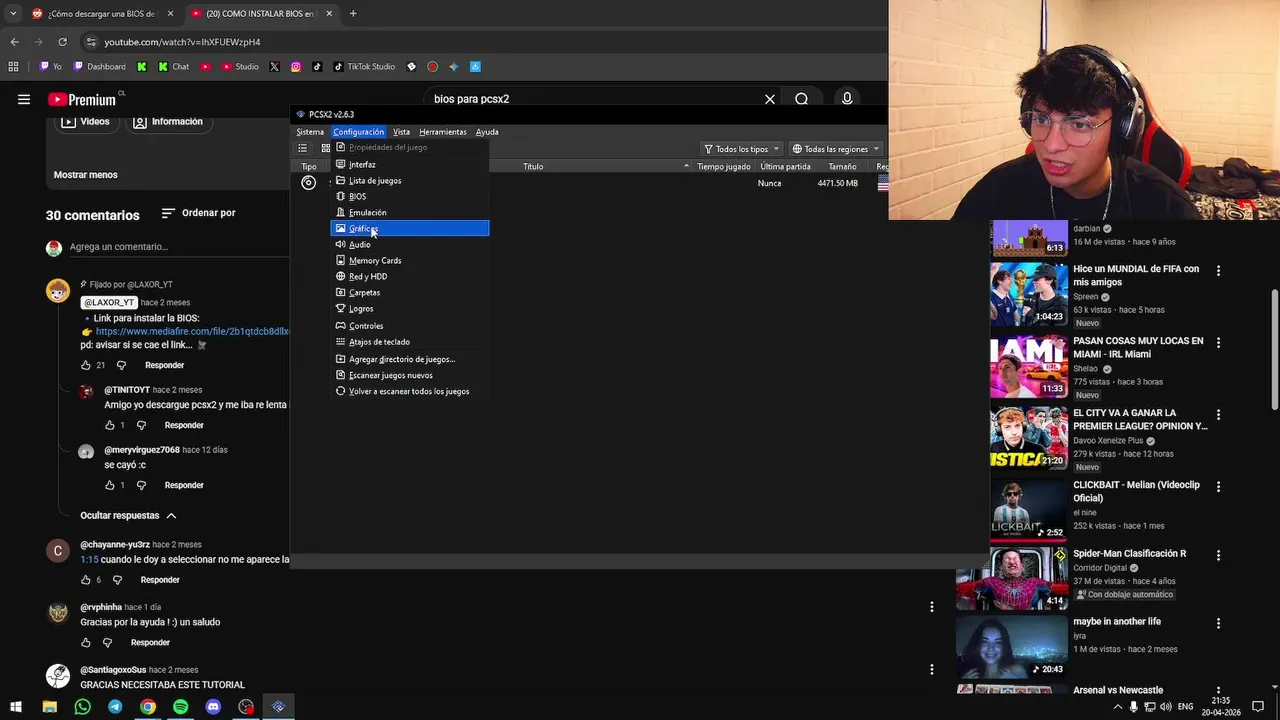Open Spotify from the taskbar
The height and width of the screenshot is (720, 1280).
tap(180, 707)
